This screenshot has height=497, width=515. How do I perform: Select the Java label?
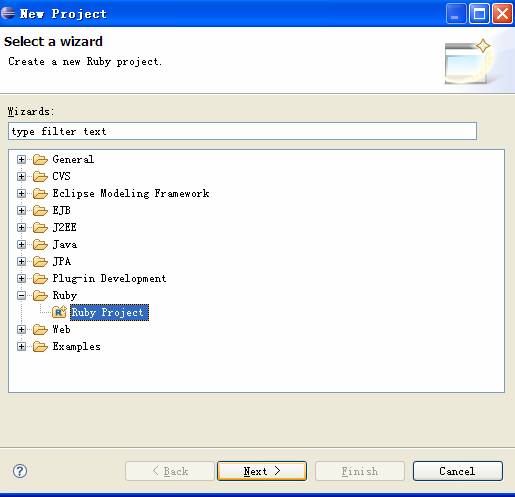(x=65, y=245)
